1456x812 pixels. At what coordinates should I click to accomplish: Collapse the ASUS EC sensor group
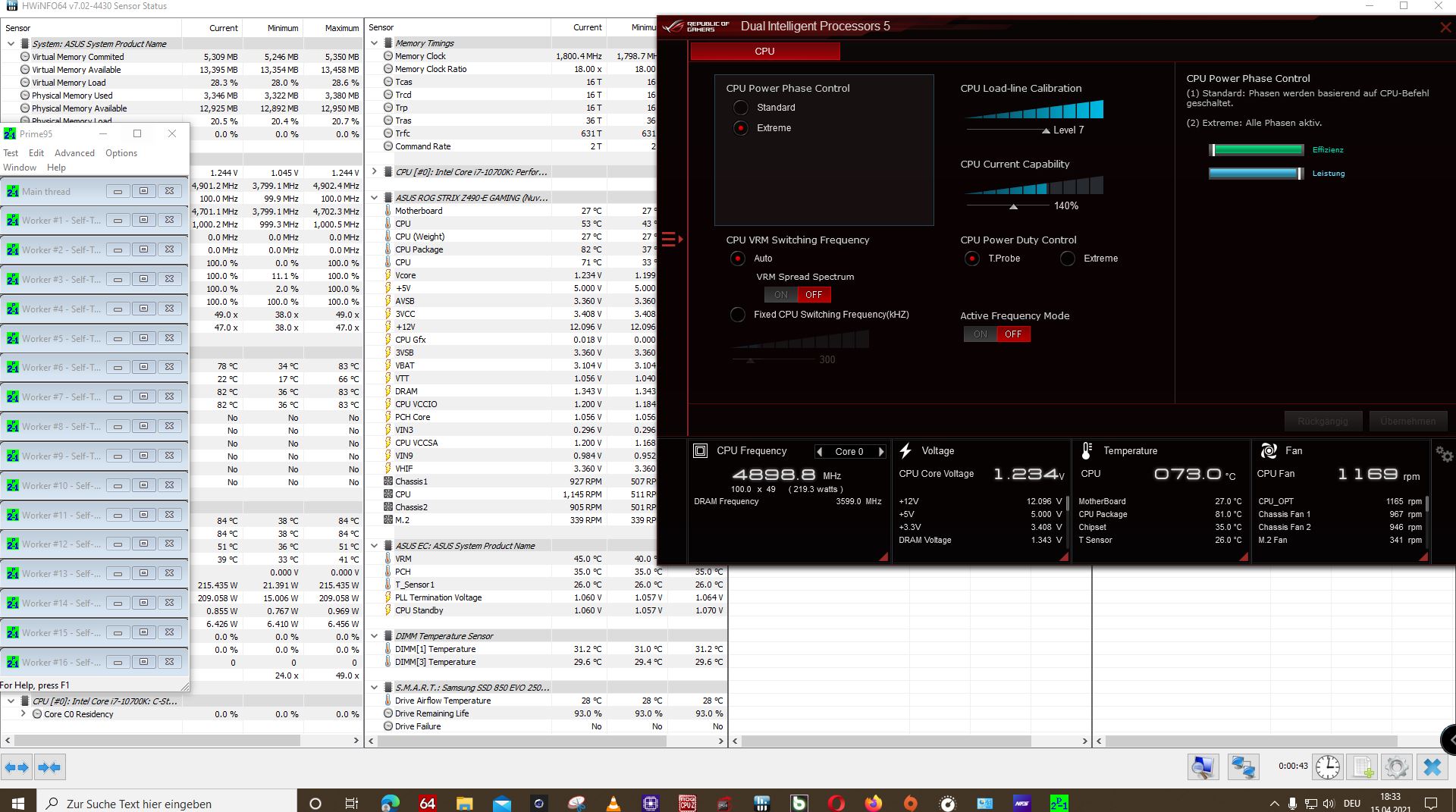pyautogui.click(x=374, y=546)
